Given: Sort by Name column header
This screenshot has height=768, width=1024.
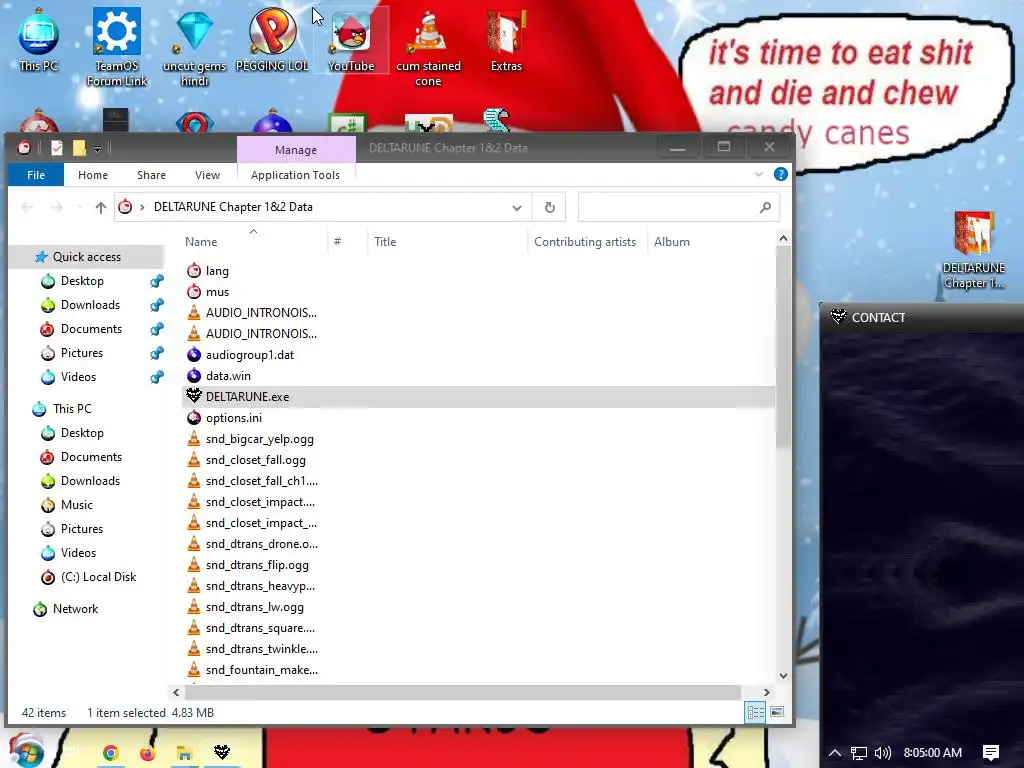Looking at the screenshot, I should click(201, 242).
